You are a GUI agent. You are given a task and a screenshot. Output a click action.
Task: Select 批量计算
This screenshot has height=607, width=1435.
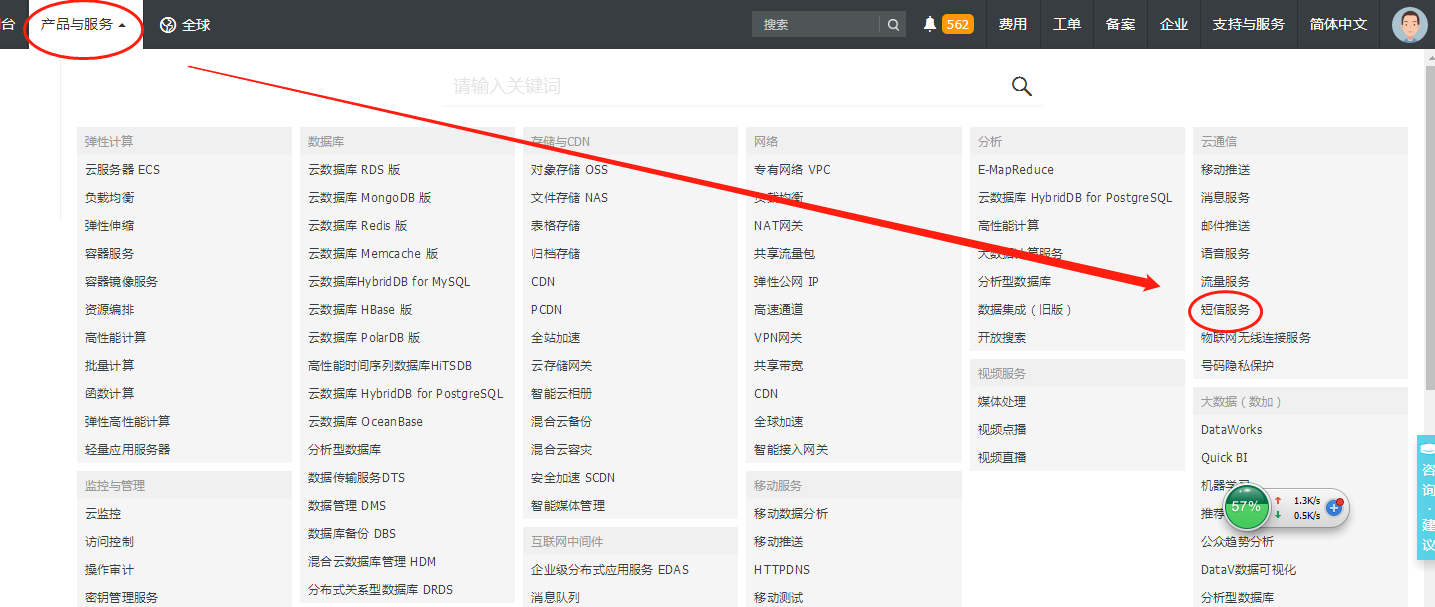coord(109,366)
